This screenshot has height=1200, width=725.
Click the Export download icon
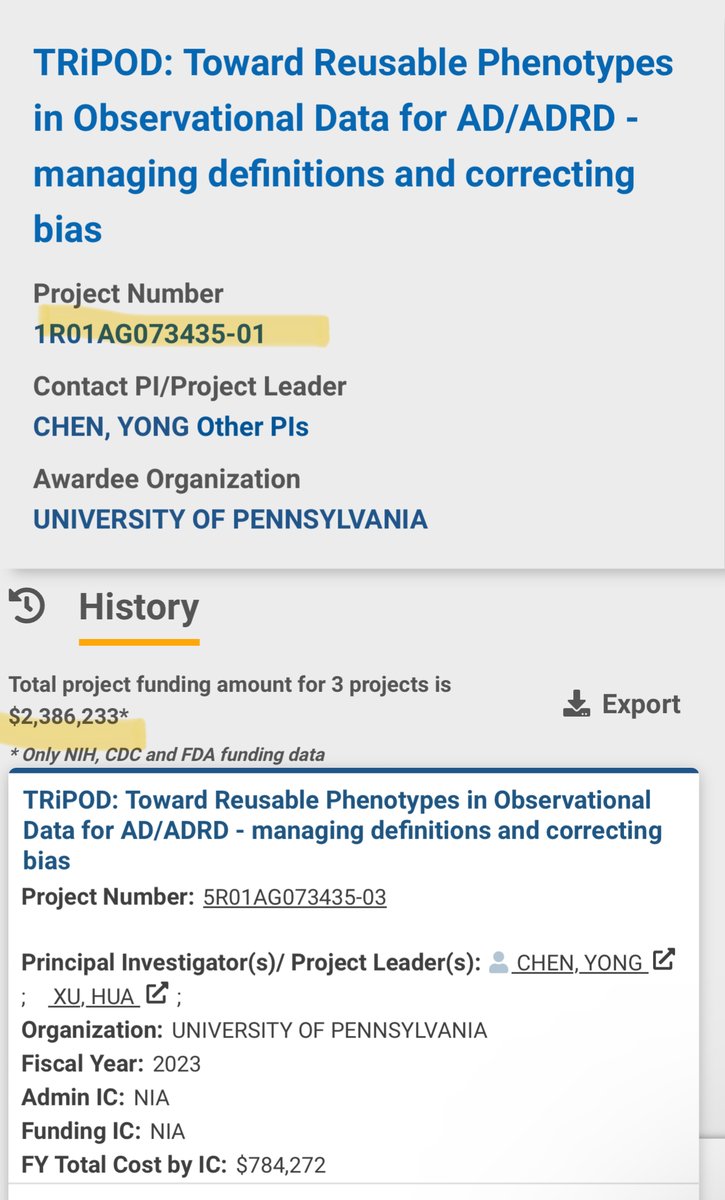[576, 704]
